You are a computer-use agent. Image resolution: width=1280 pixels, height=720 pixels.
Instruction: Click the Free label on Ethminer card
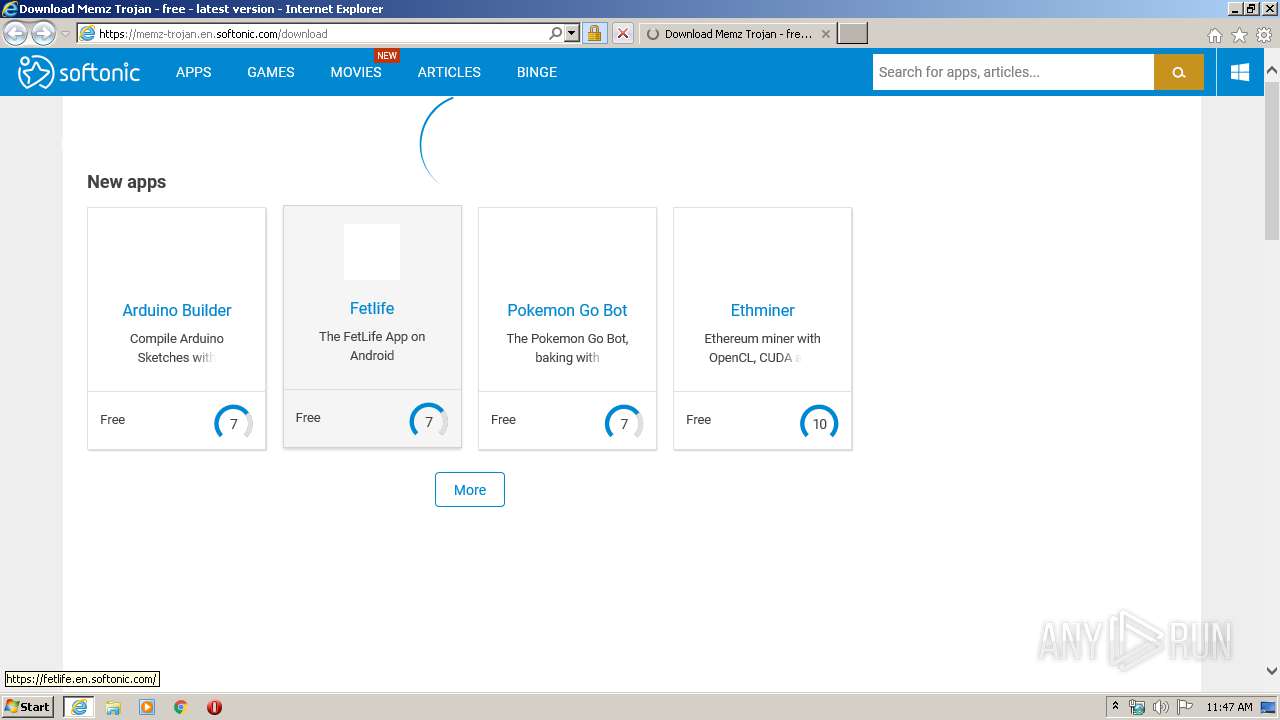click(698, 420)
